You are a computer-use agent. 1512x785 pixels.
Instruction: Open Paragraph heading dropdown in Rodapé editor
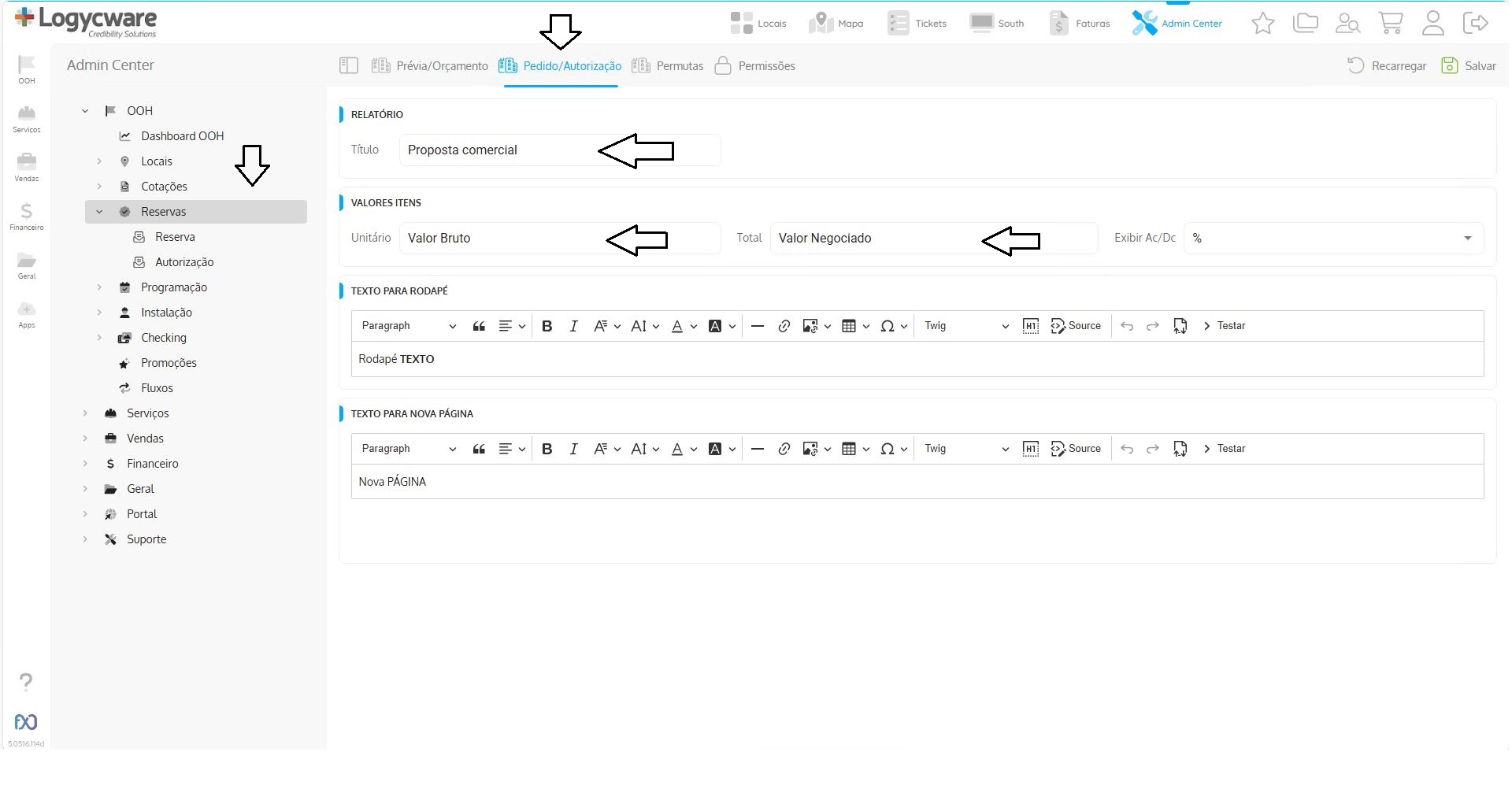click(x=408, y=326)
